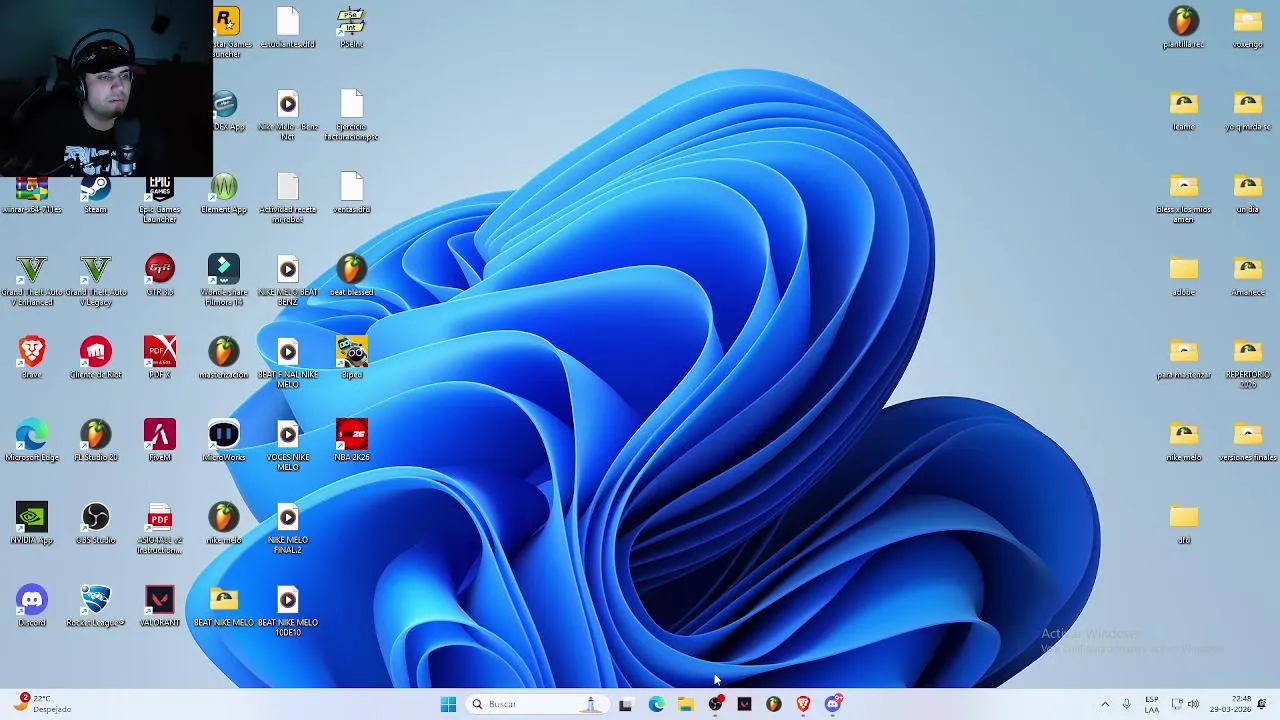
Task: Open the PSeInt desktop shortcut
Action: click(352, 26)
